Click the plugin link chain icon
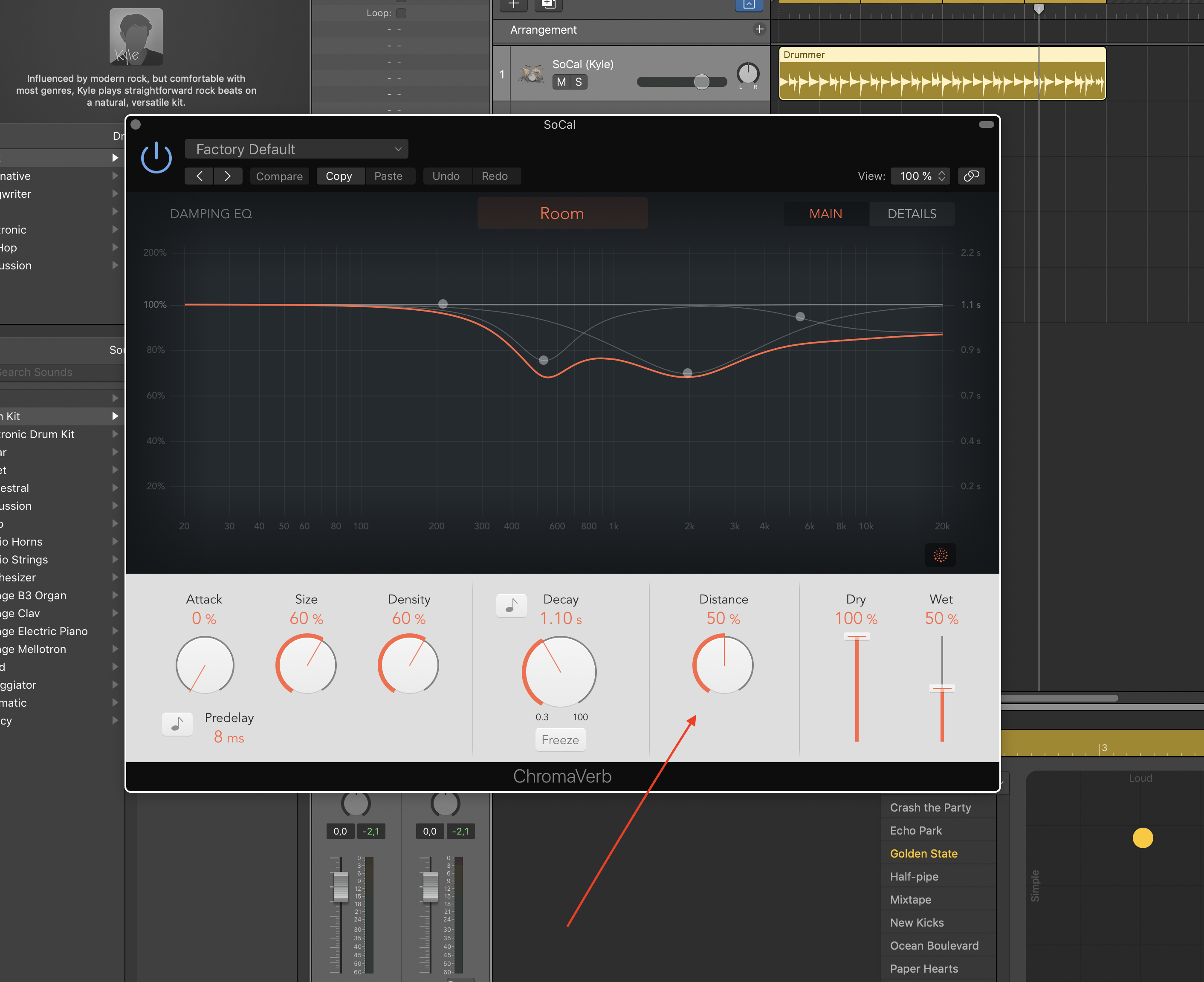This screenshot has width=1204, height=982. tap(971, 176)
